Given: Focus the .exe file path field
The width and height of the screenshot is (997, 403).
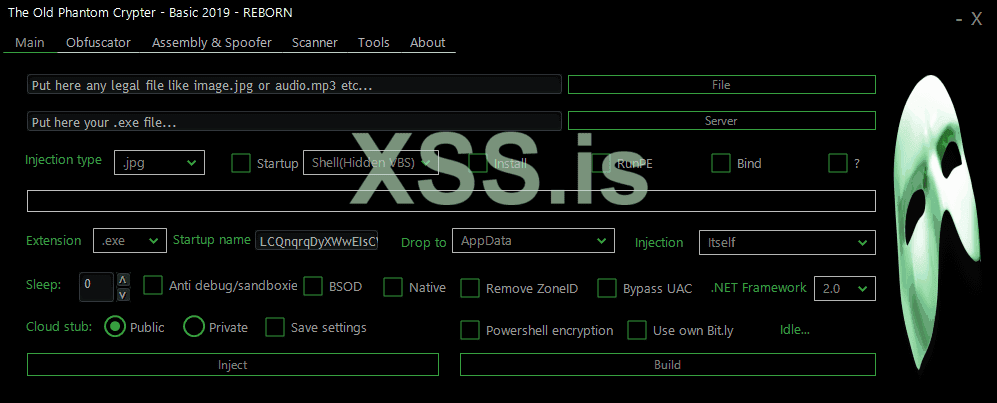Looking at the screenshot, I should pos(294,121).
